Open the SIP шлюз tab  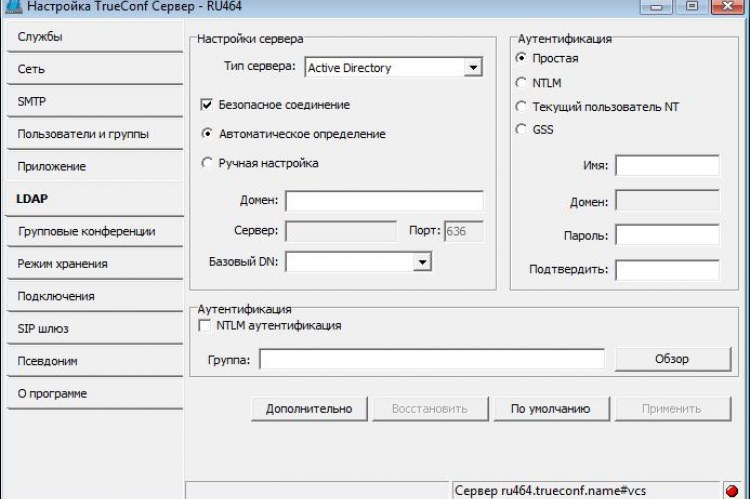93,328
